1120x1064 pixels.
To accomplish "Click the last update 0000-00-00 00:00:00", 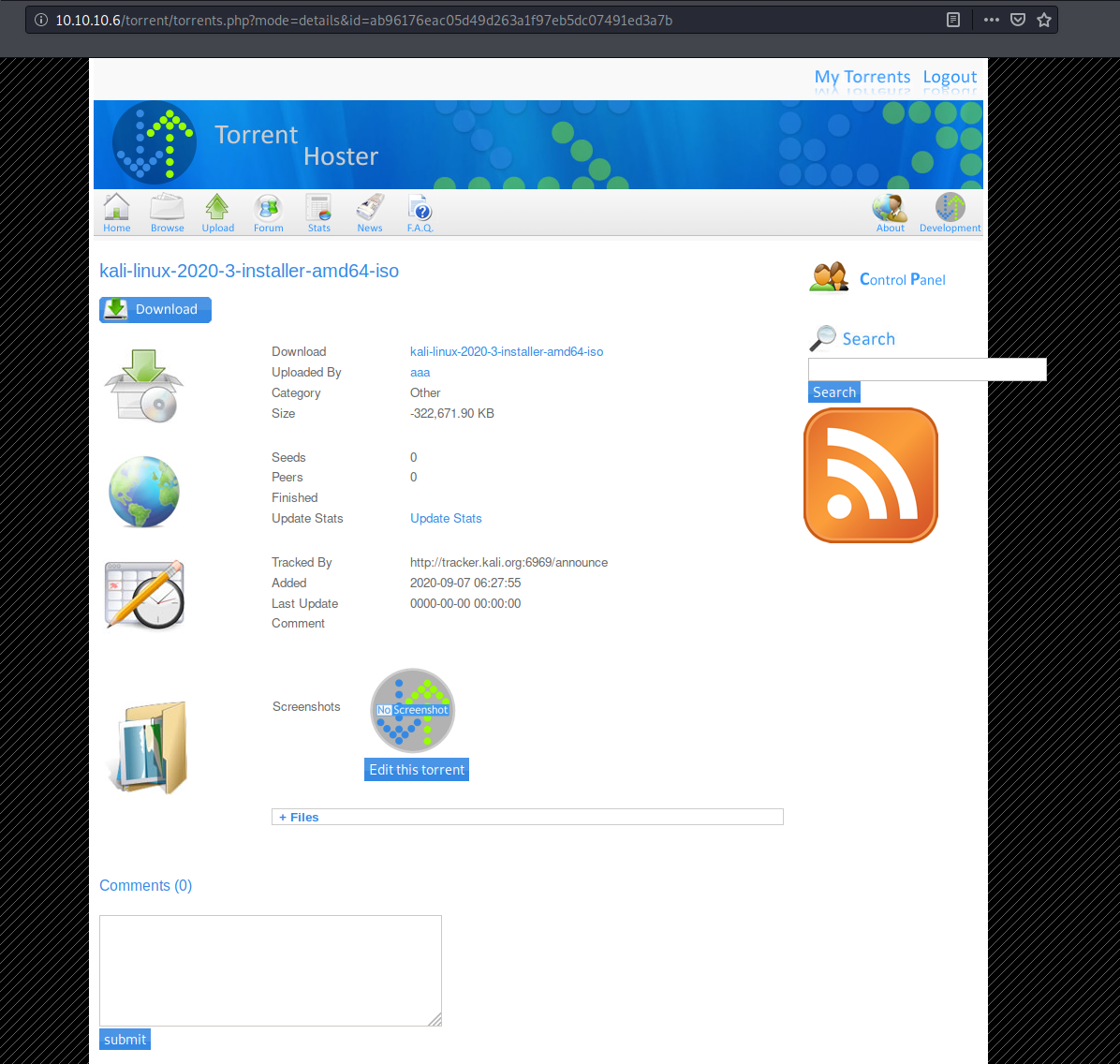I will tap(465, 604).
